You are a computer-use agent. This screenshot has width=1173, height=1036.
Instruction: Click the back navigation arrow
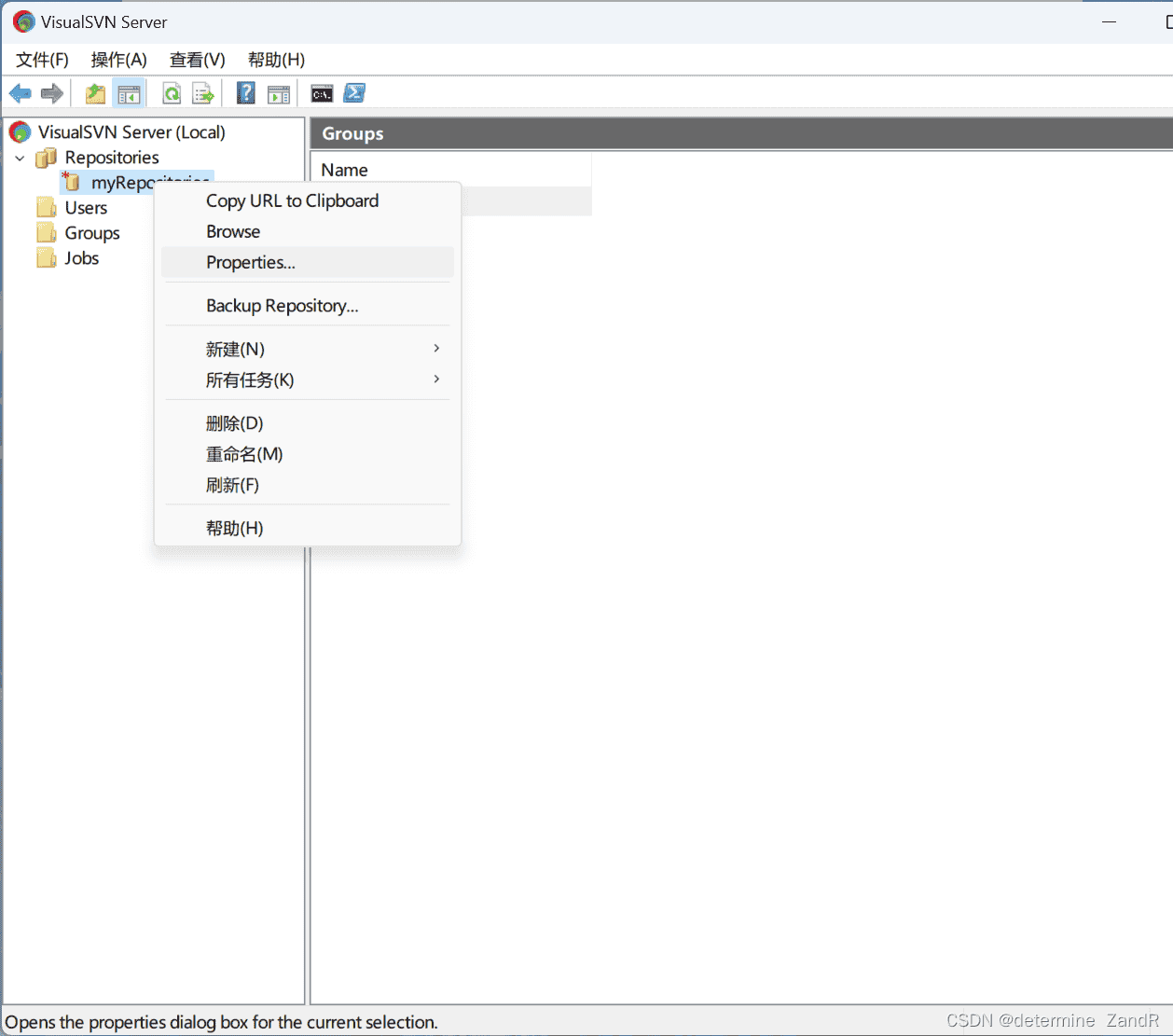coord(20,93)
